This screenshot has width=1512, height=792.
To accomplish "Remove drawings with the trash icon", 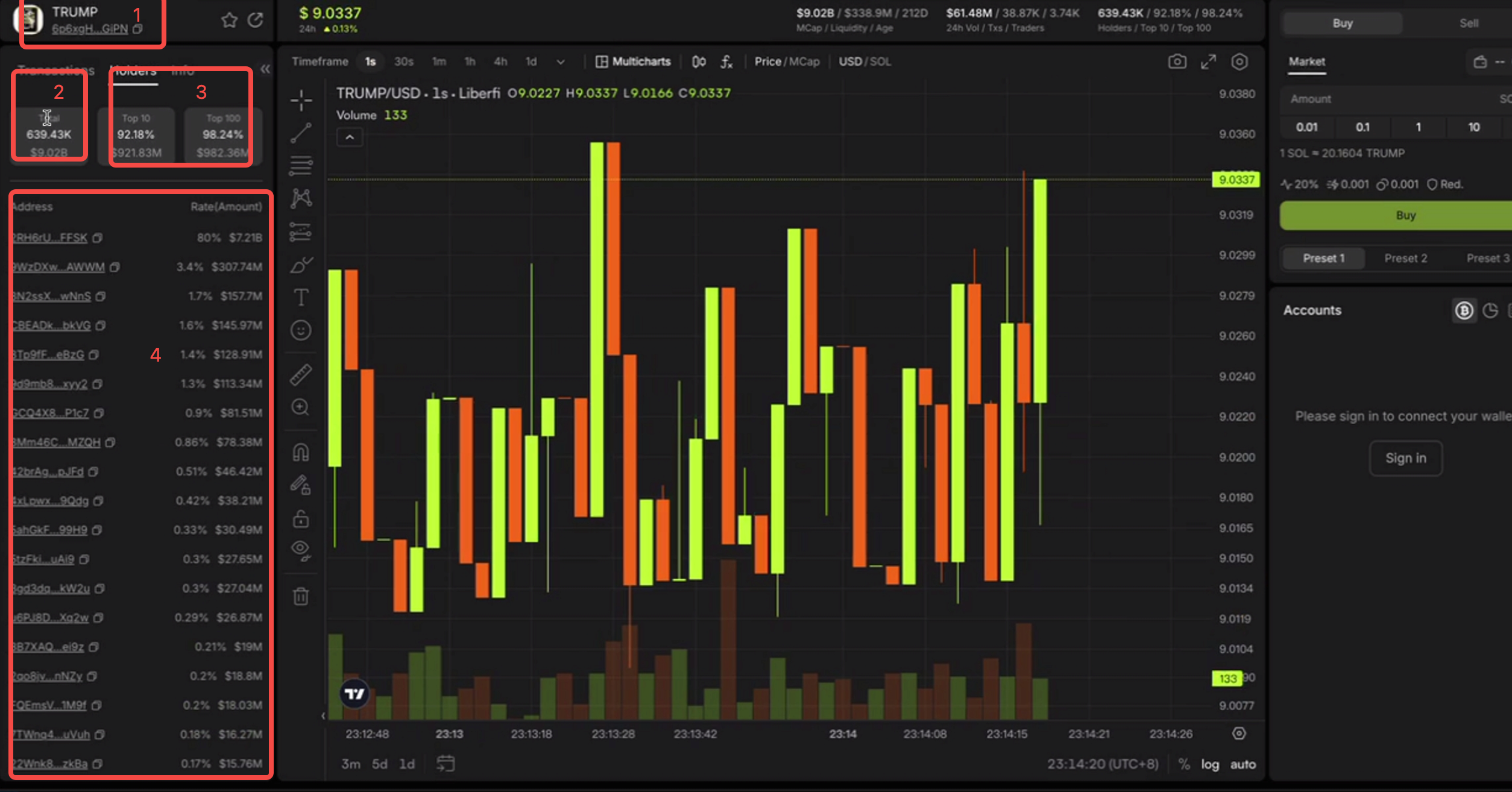I will (x=301, y=596).
